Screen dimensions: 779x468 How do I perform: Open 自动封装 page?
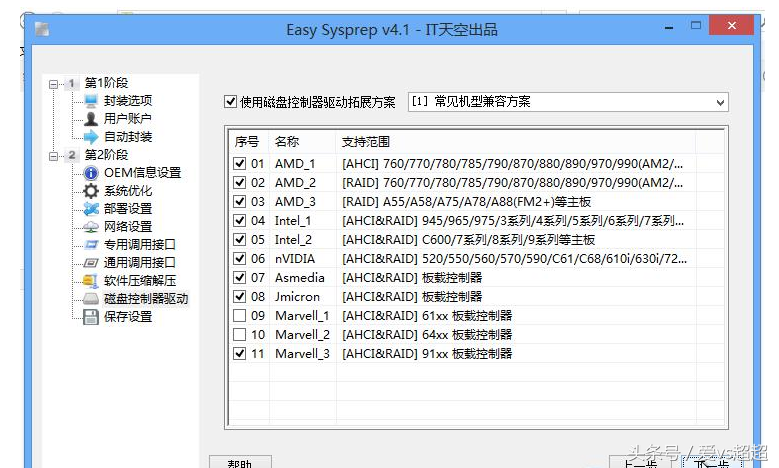point(128,137)
